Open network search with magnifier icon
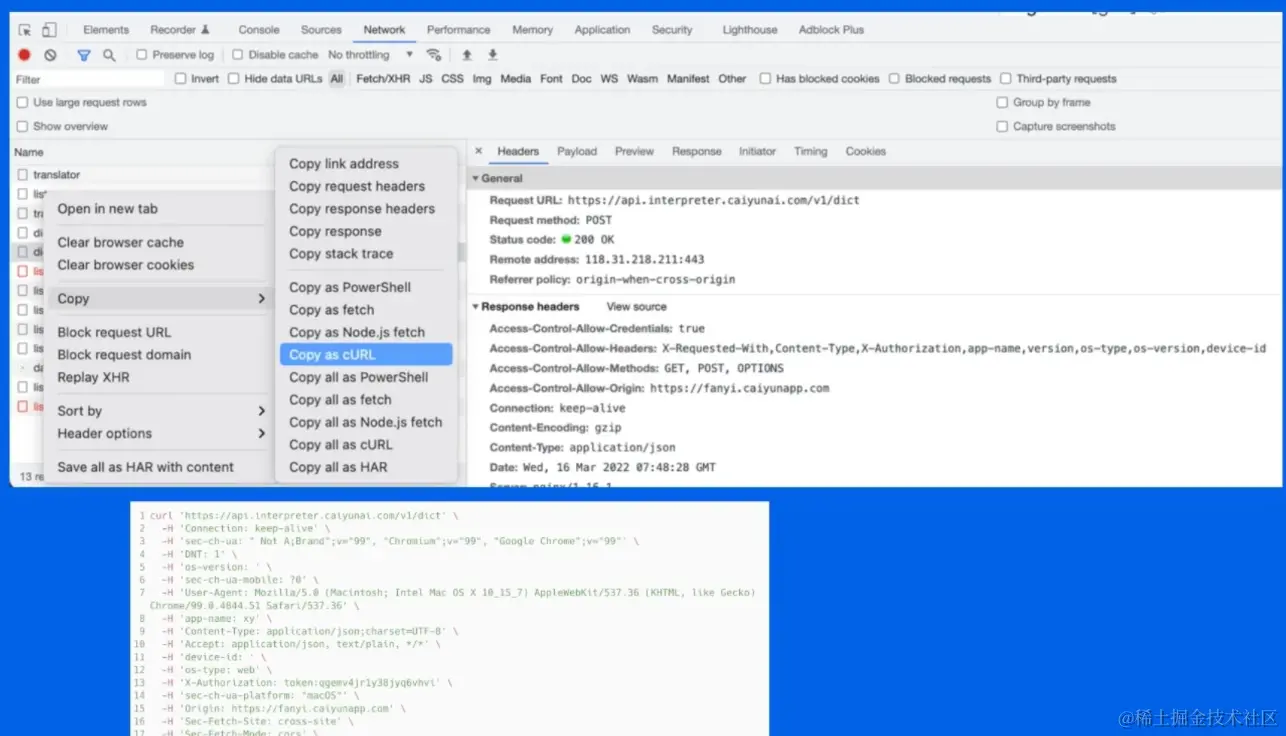The image size is (1286, 736). (109, 55)
